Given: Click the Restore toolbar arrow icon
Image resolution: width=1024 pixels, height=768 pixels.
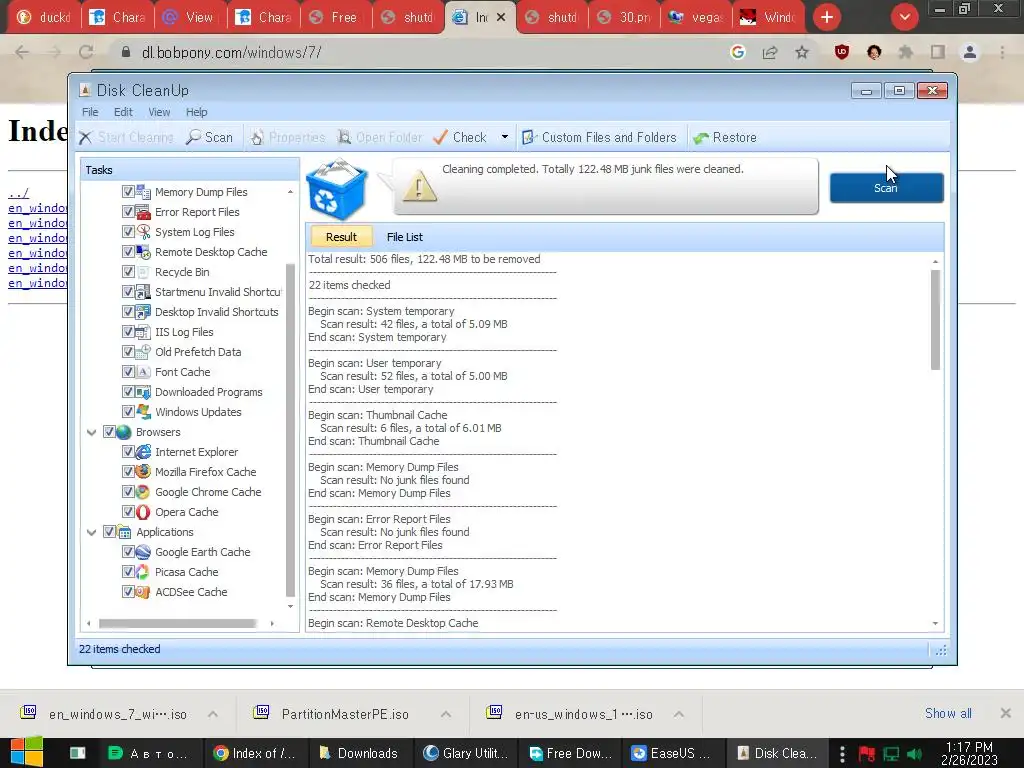Looking at the screenshot, I should pyautogui.click(x=701, y=138).
